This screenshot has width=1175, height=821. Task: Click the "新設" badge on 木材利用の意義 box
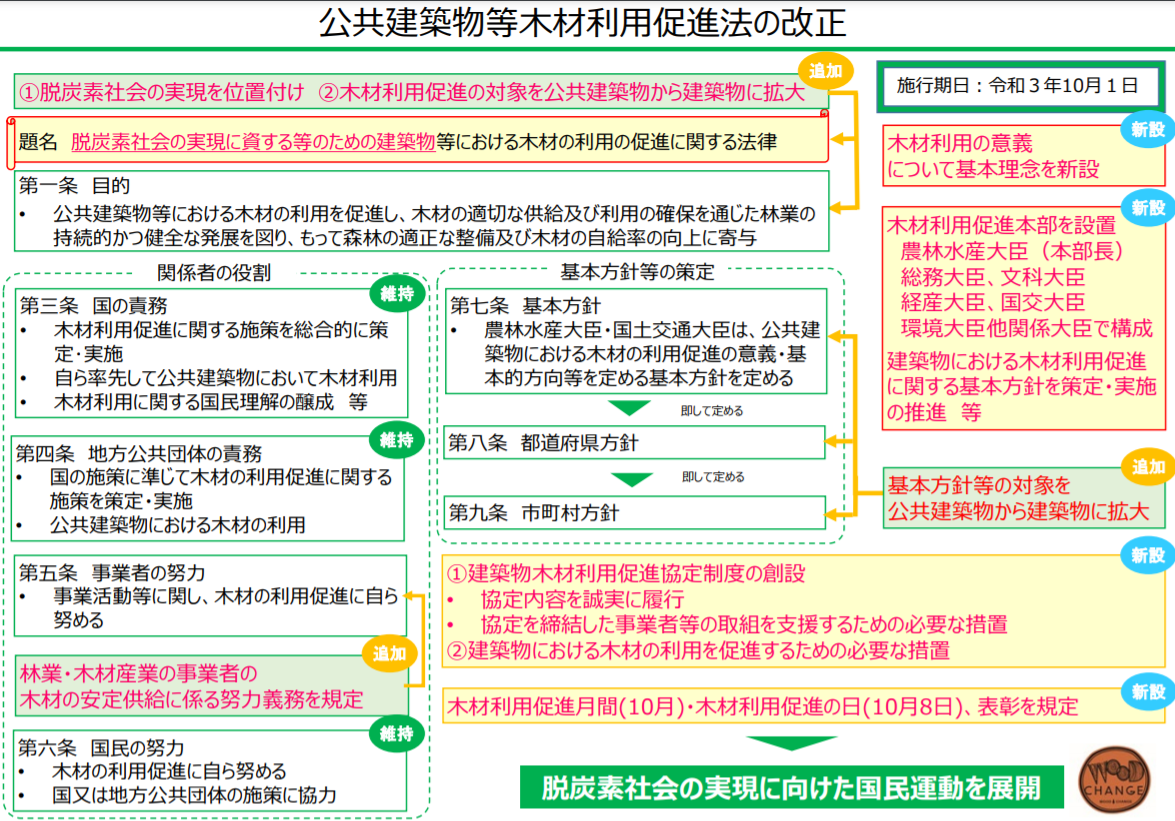pos(1148,130)
